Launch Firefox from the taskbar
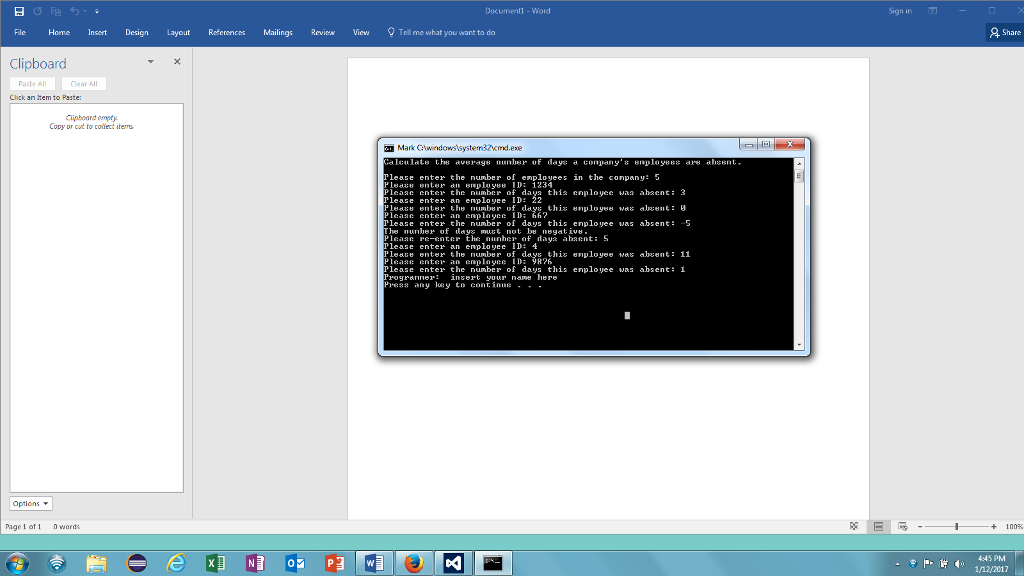This screenshot has width=1024, height=576. point(412,562)
